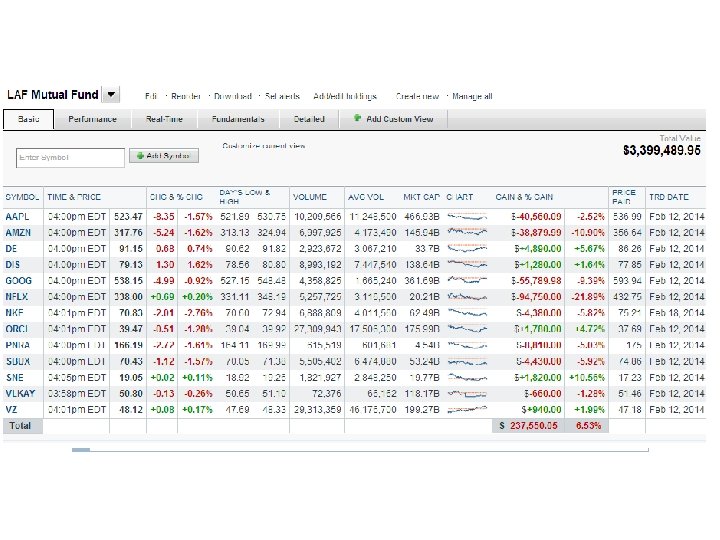Open the DIS row mini chart

coord(467,265)
